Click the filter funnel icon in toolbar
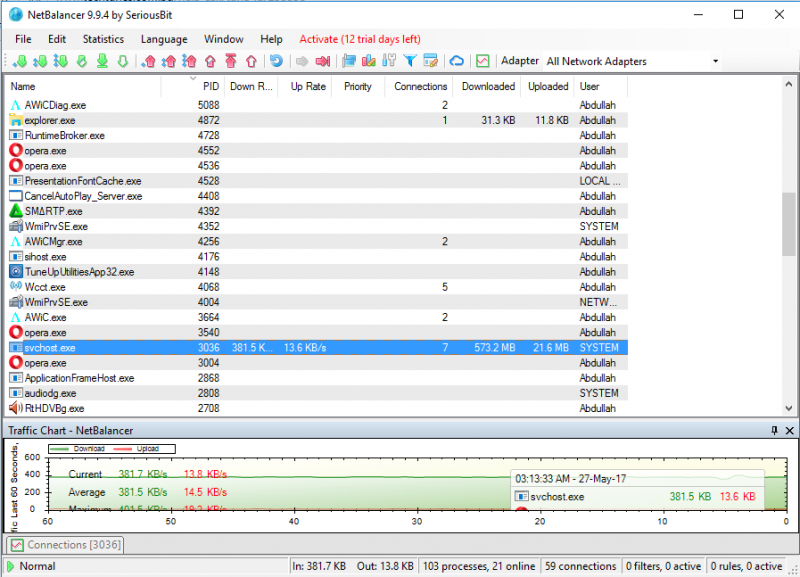 click(x=410, y=62)
